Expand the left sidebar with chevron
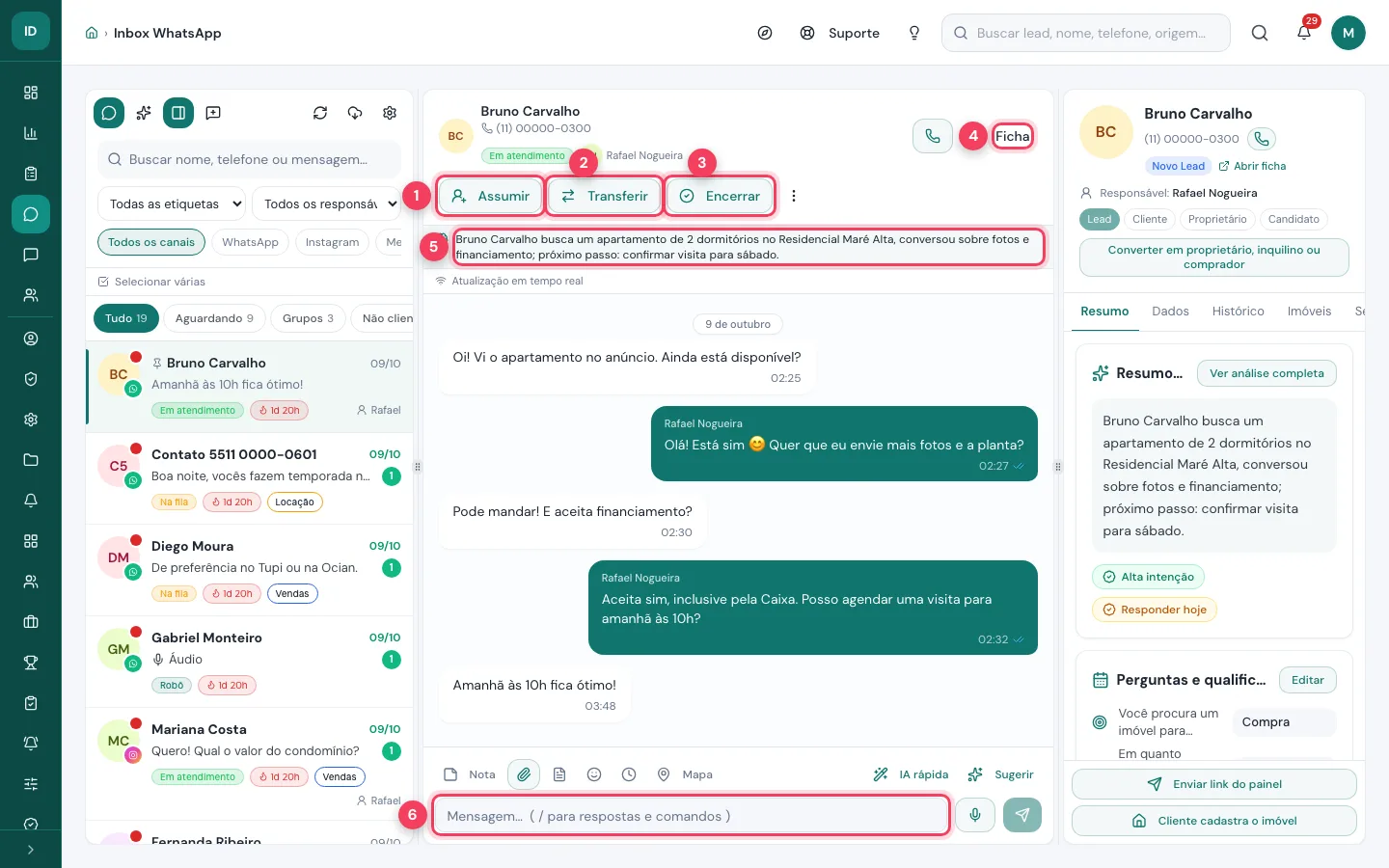The image size is (1389, 868). tap(31, 850)
